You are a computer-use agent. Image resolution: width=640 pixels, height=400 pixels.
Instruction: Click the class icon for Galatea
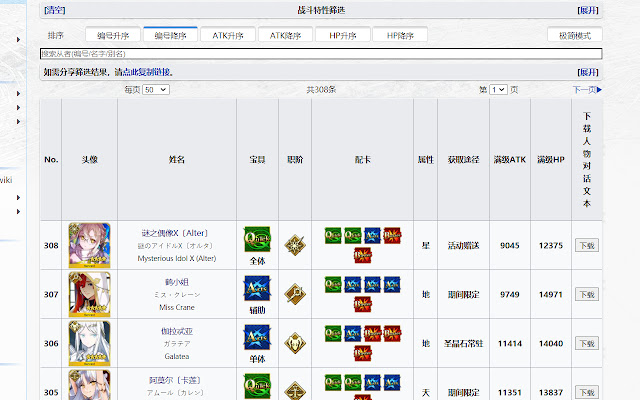pyautogui.click(x=294, y=343)
